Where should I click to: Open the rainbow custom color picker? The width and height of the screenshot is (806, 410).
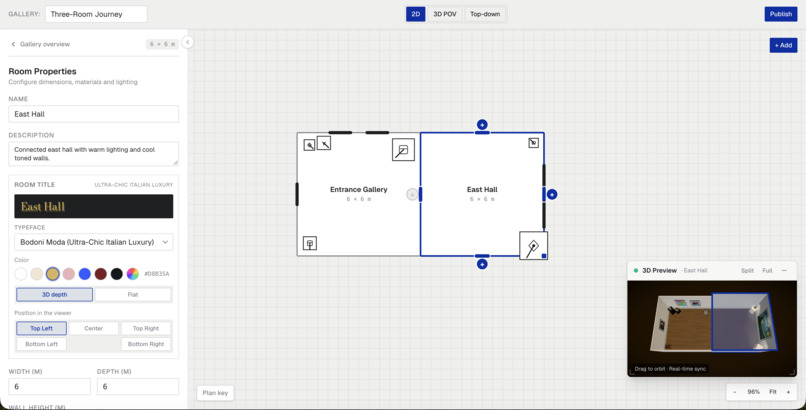coord(133,274)
